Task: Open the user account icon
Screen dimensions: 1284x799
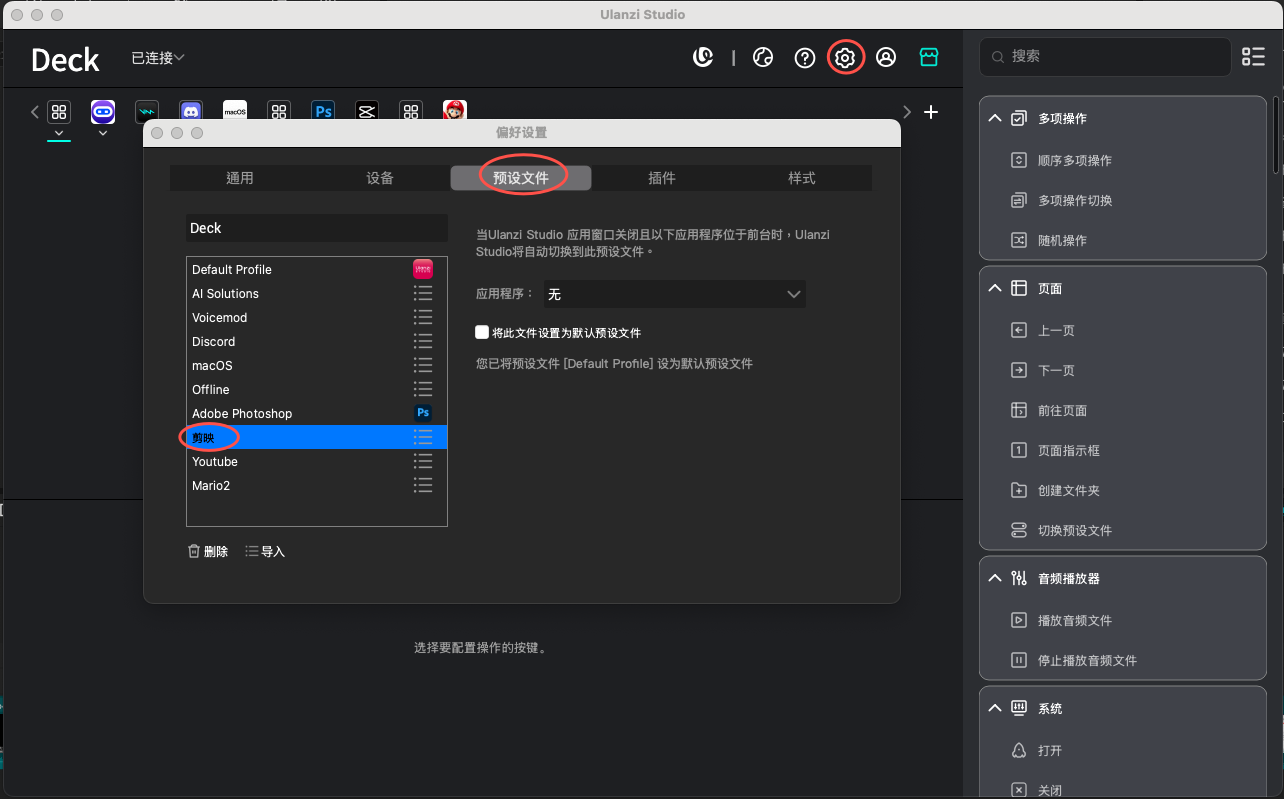Action: point(886,58)
